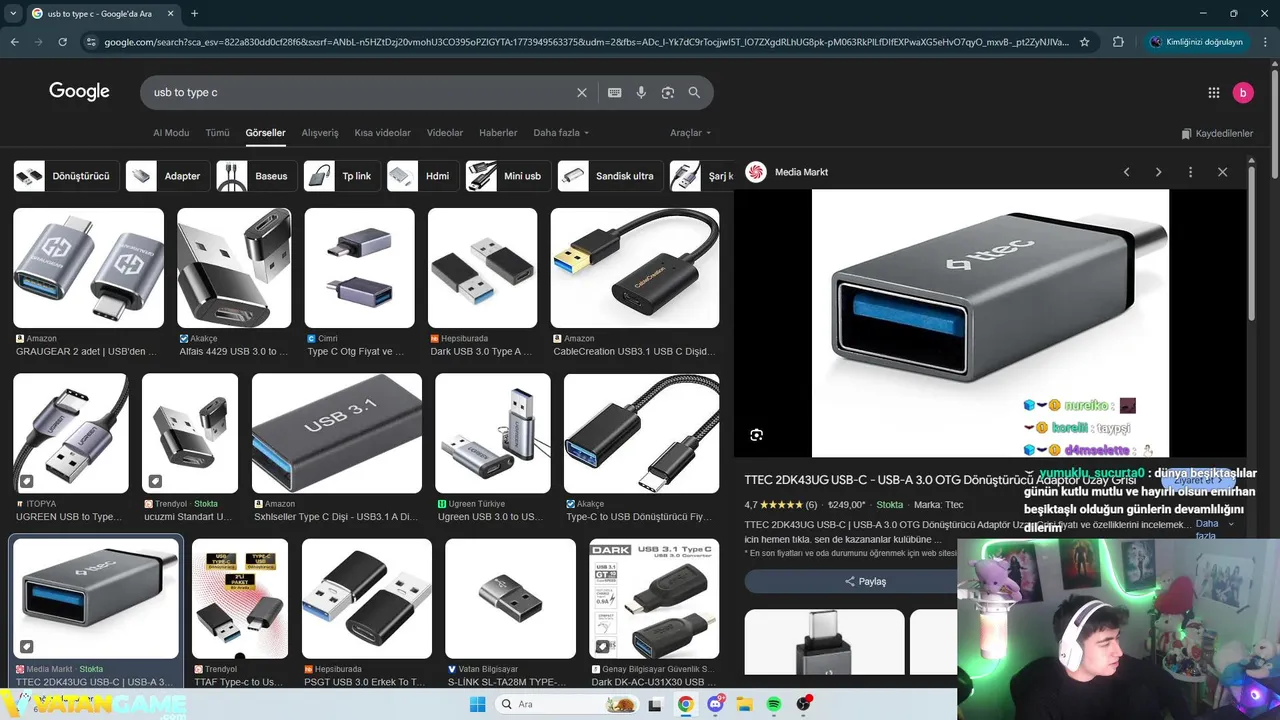
Task: Click the Chrome address bar URL
Action: click(x=585, y=42)
